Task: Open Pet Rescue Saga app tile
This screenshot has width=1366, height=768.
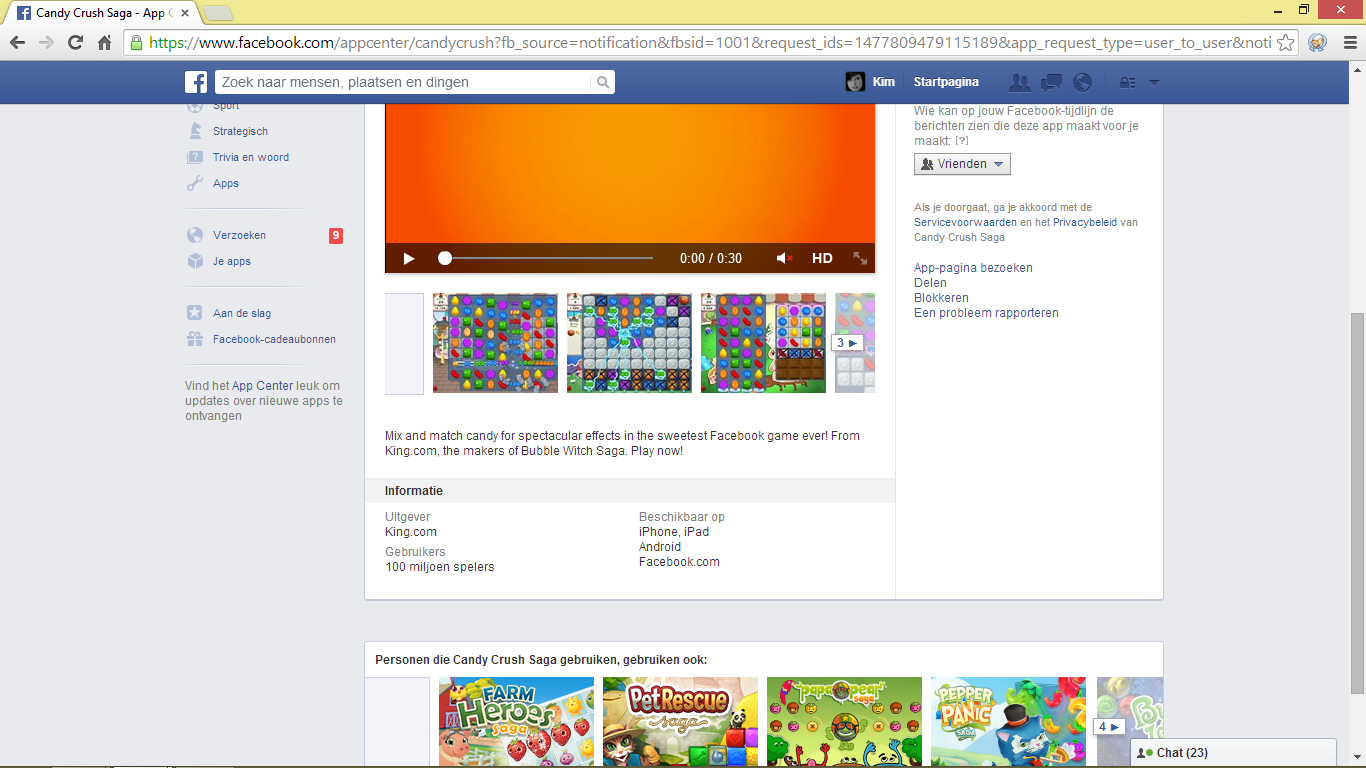Action: click(x=680, y=722)
